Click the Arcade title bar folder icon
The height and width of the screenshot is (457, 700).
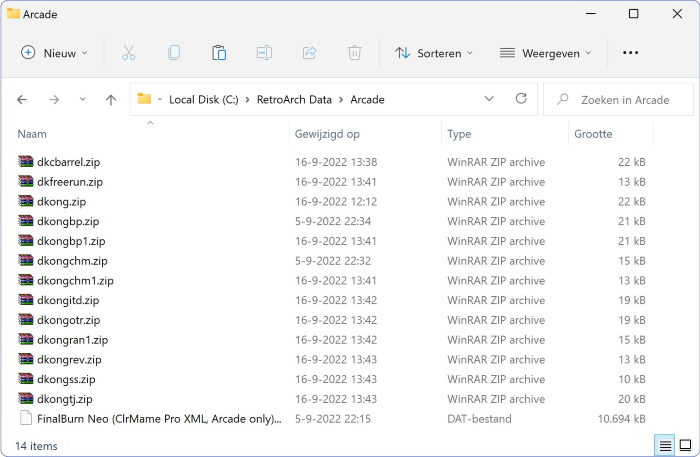[x=13, y=13]
